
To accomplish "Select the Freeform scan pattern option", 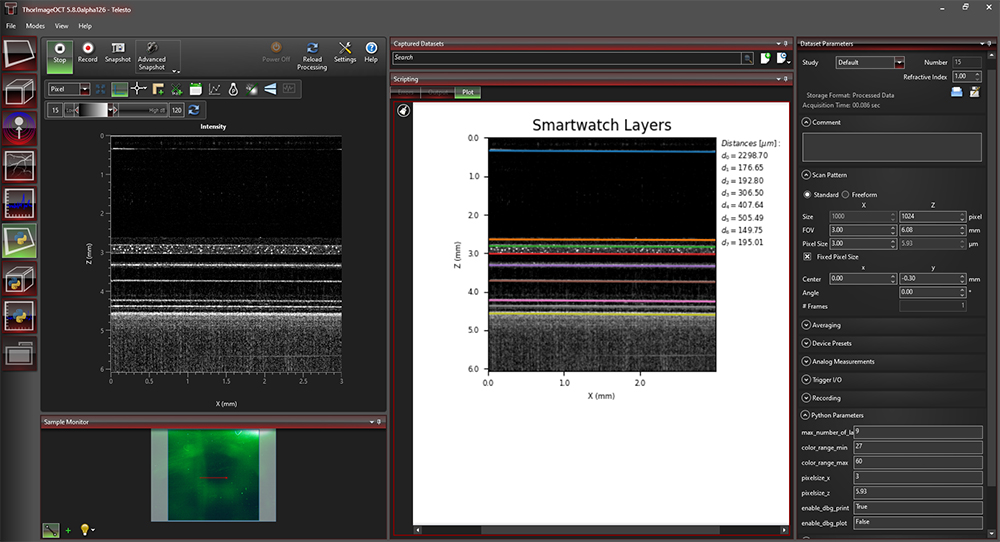I will click(846, 194).
